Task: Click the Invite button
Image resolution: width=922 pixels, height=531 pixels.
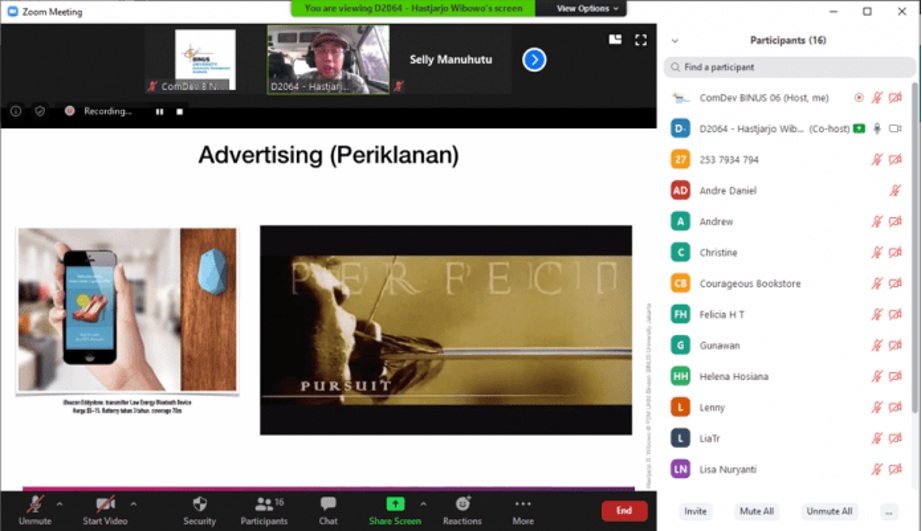Action: click(x=695, y=511)
